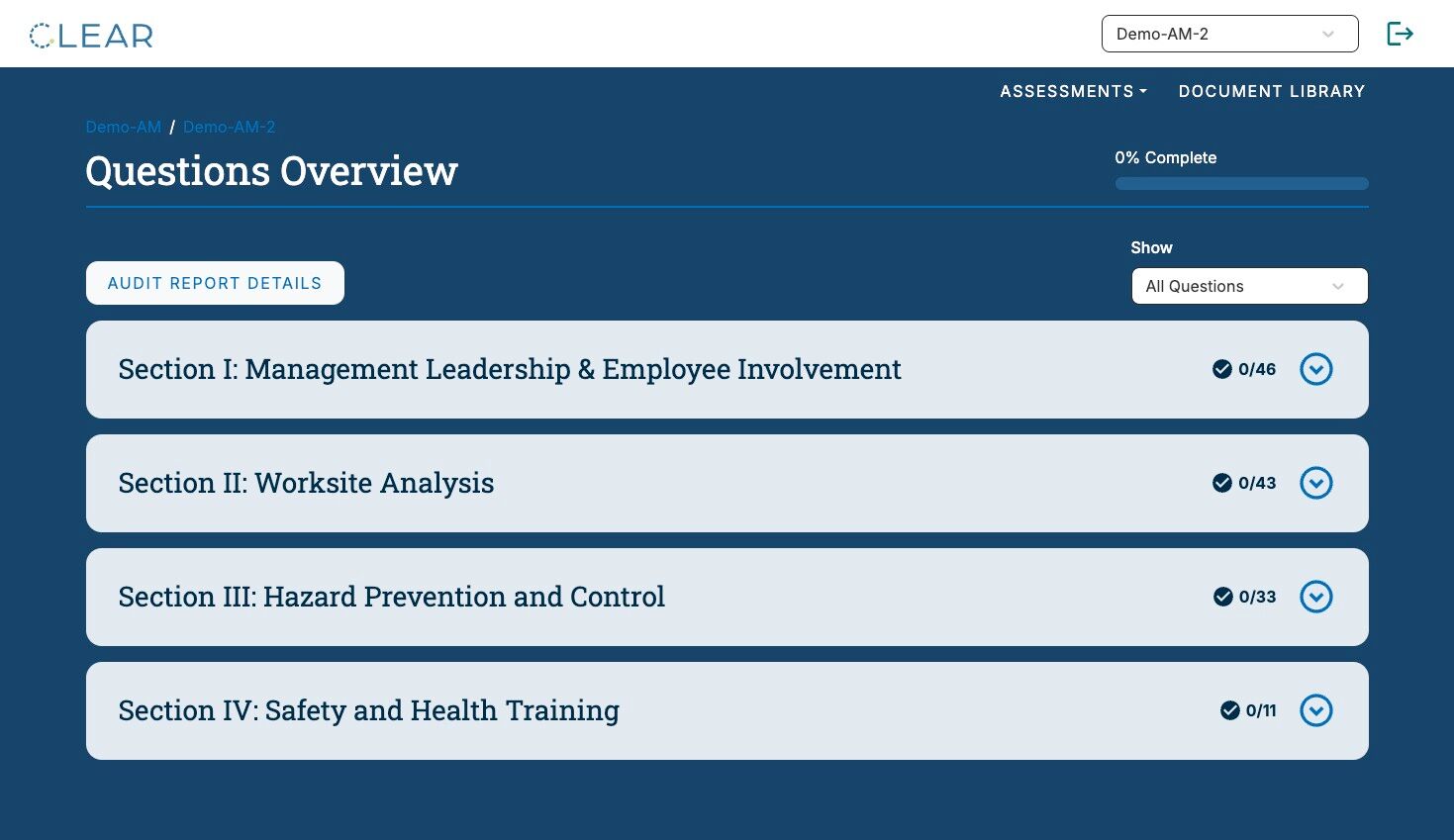Screen dimensions: 1454x840
Task: Expand Section III Hazard Prevention chevron
Action: click(x=1316, y=597)
